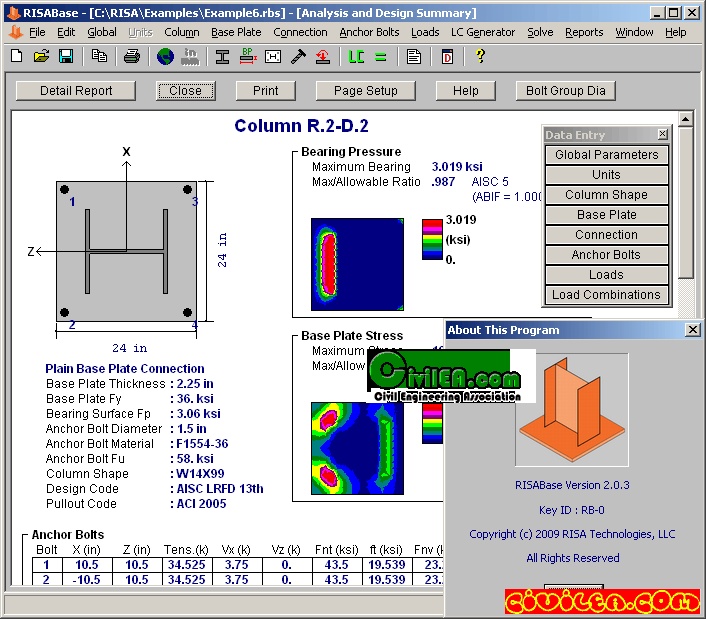
Task: Save the model with the floppy disk icon
Action: click(x=66, y=56)
